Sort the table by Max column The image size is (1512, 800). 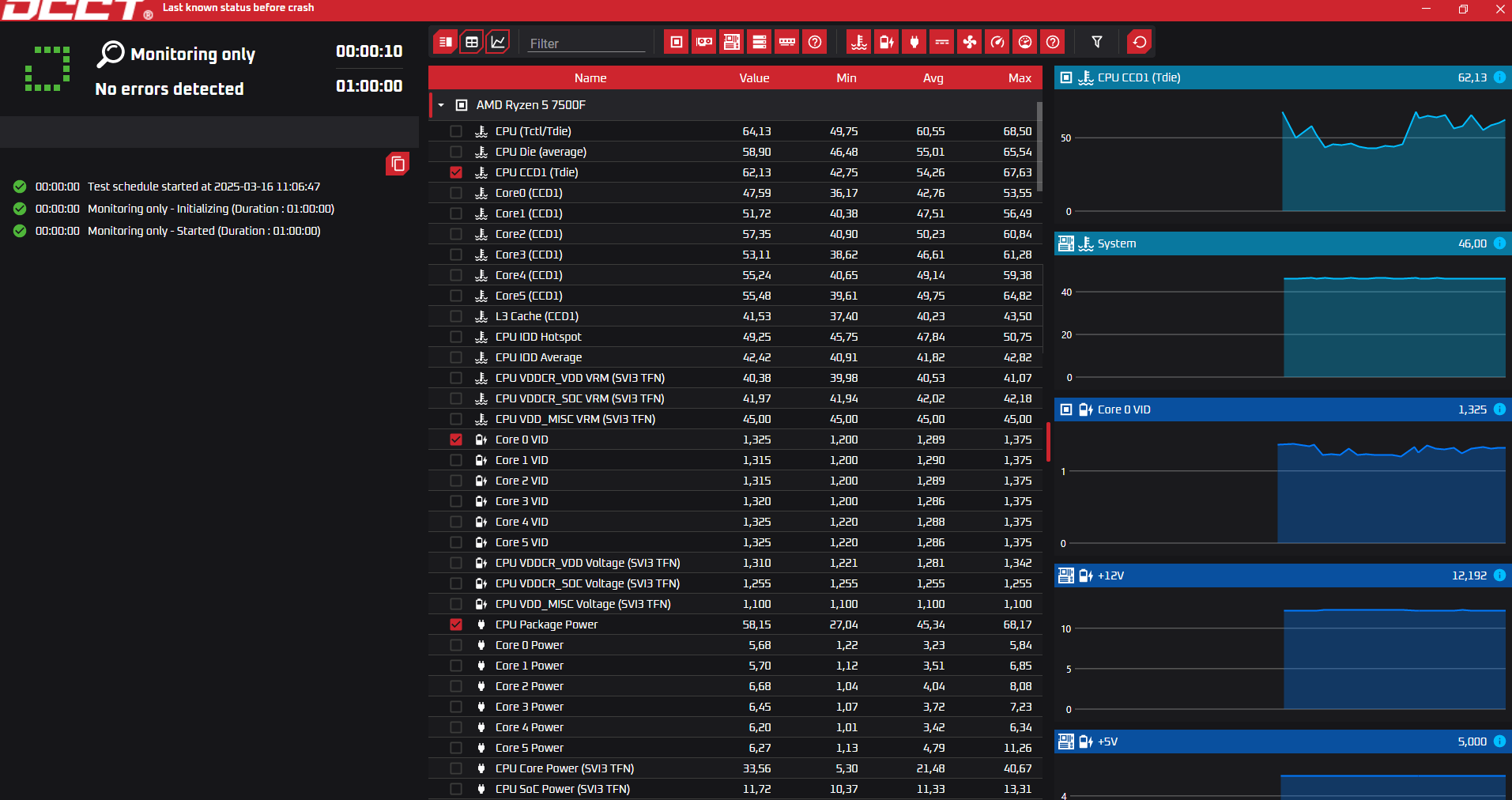point(1020,78)
